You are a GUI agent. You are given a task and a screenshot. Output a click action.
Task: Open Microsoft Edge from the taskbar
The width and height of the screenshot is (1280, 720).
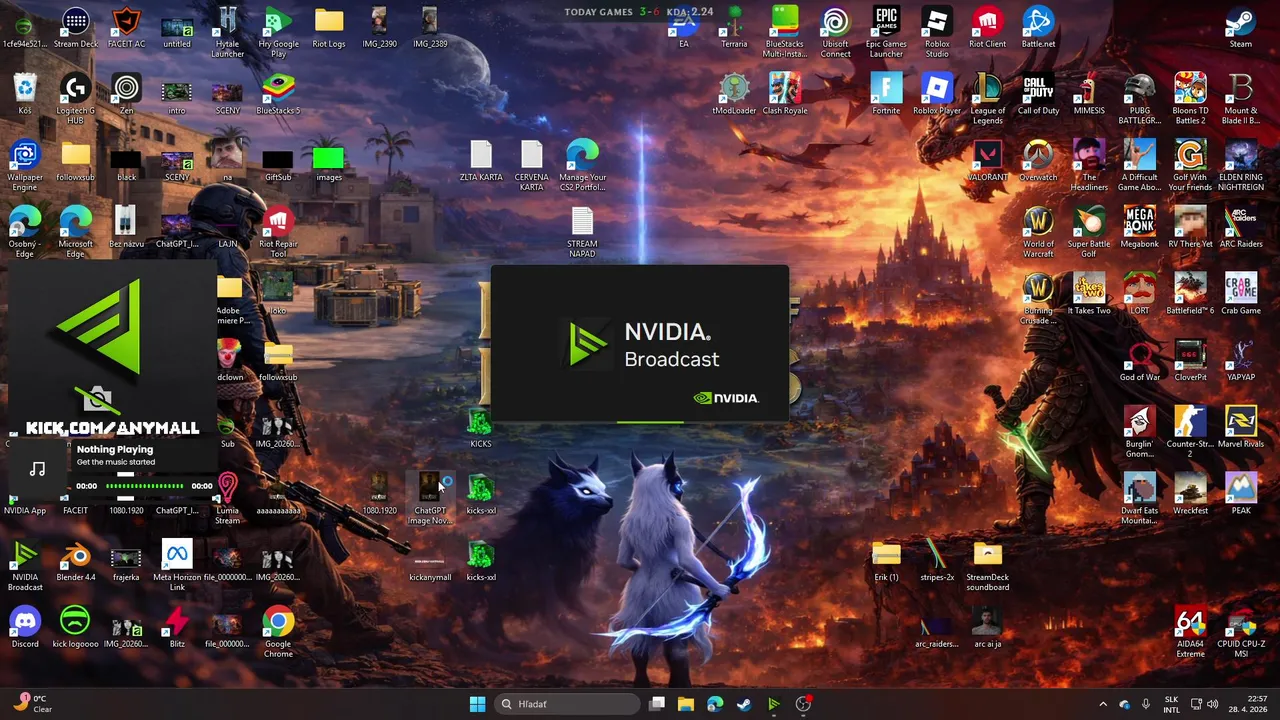(715, 704)
